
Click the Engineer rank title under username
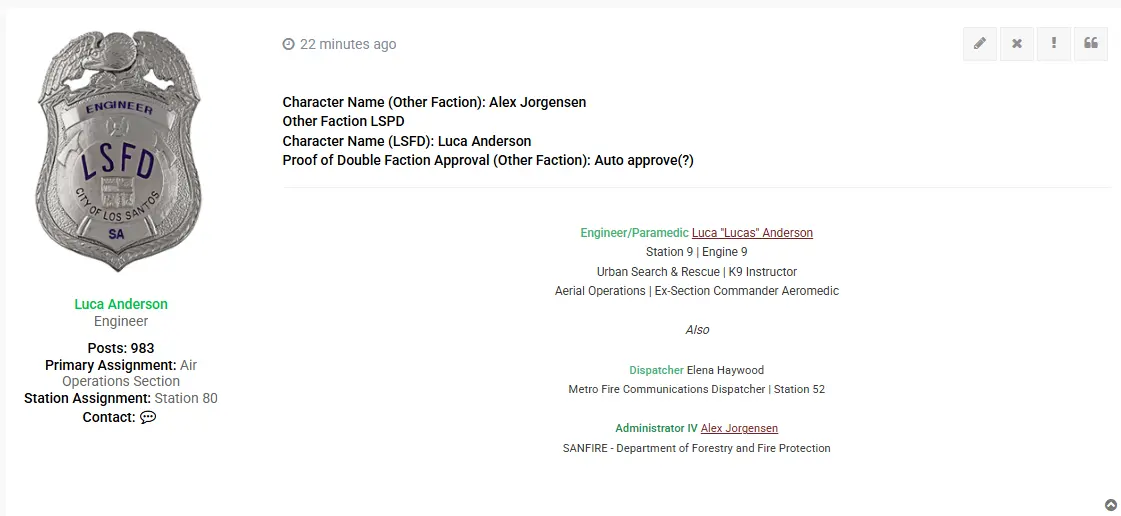(x=121, y=322)
